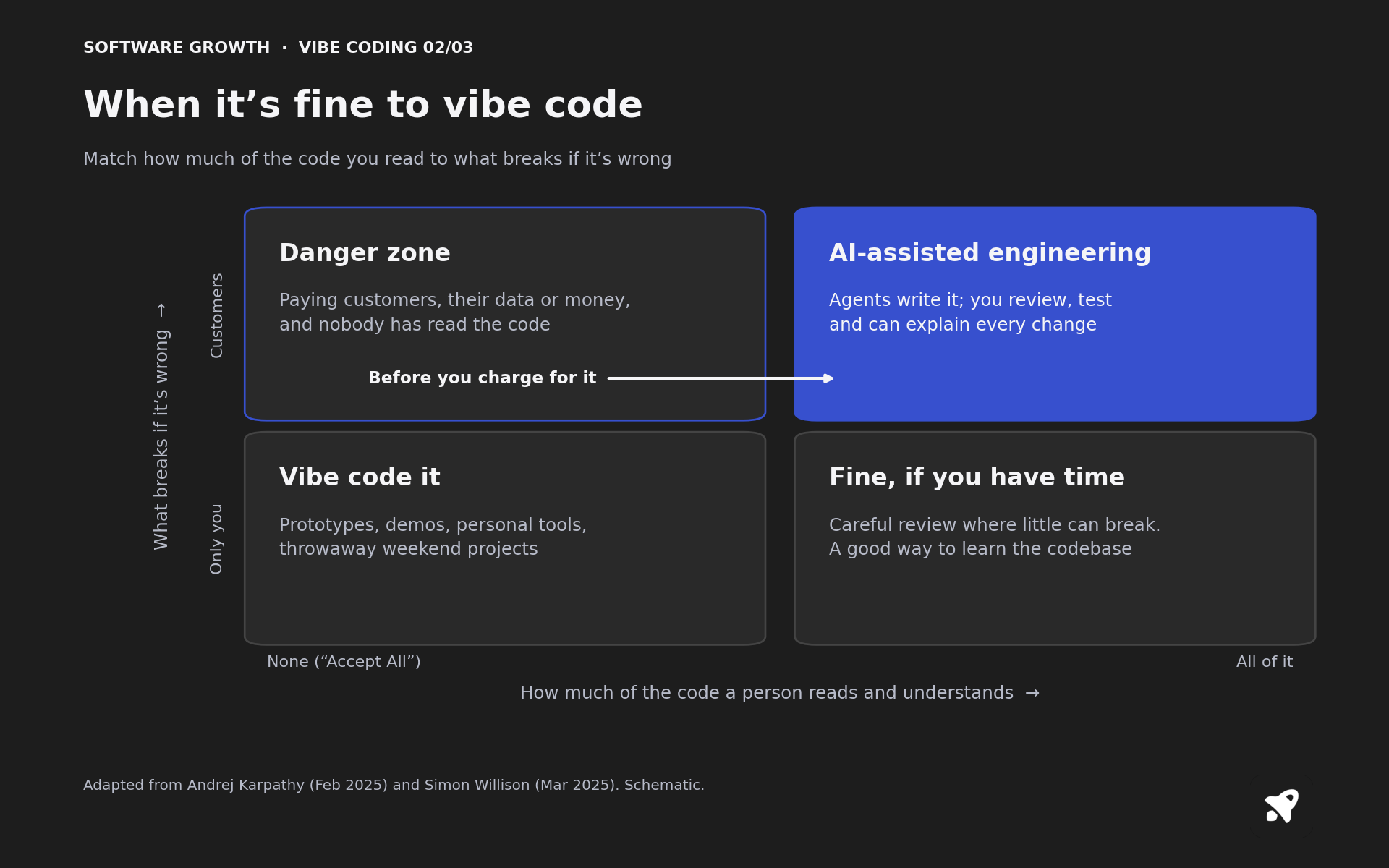
Task: Click the vertical What breaks if it's wrong label
Action: (x=161, y=426)
